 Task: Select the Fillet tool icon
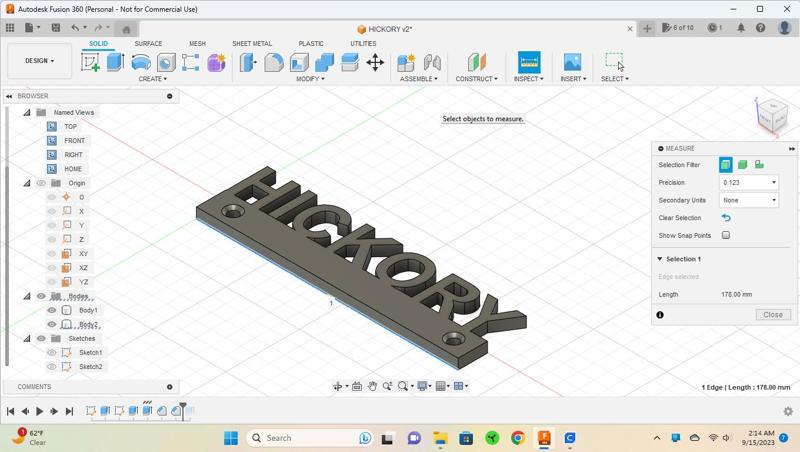(x=274, y=62)
